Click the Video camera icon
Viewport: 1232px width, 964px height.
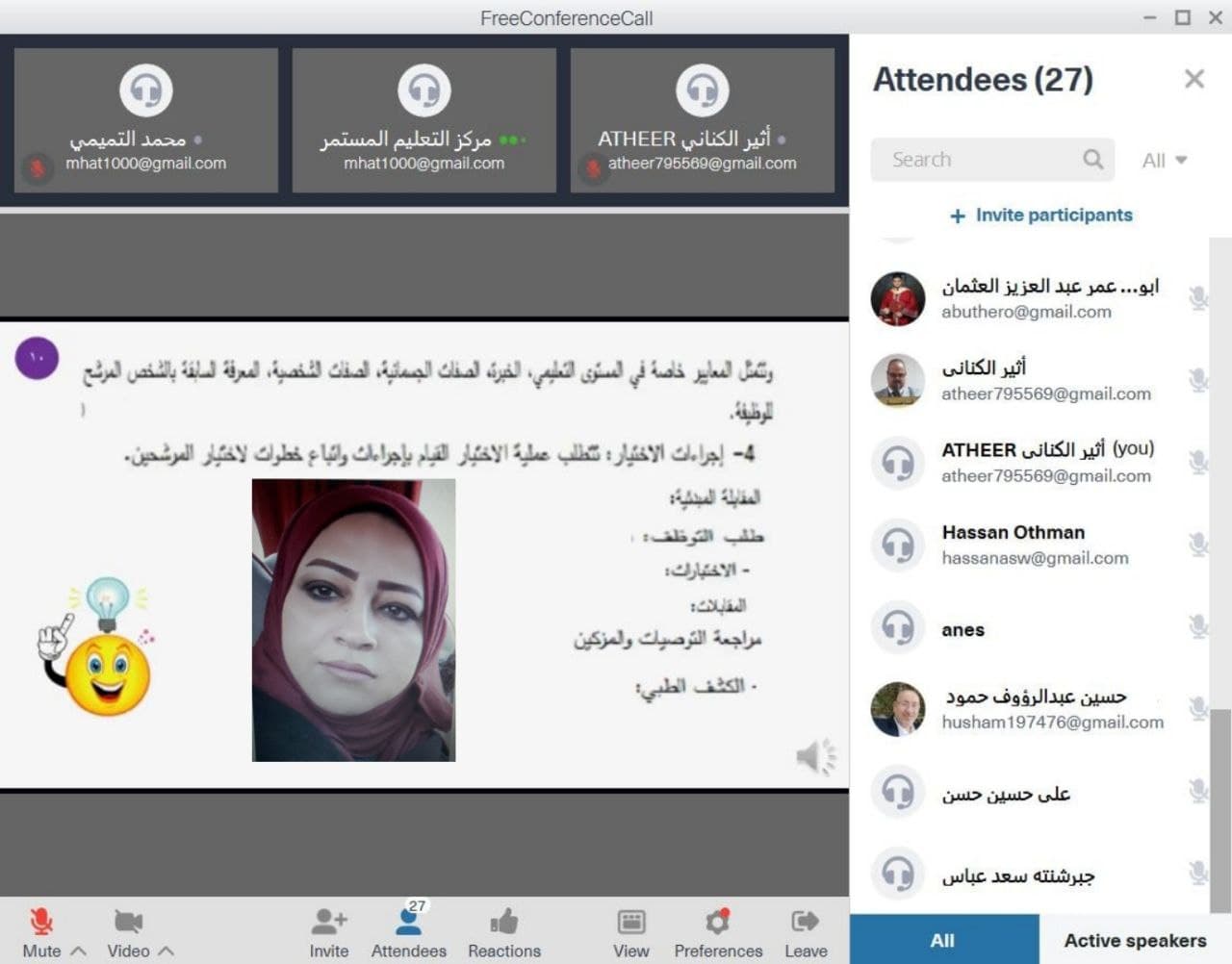coord(128,922)
